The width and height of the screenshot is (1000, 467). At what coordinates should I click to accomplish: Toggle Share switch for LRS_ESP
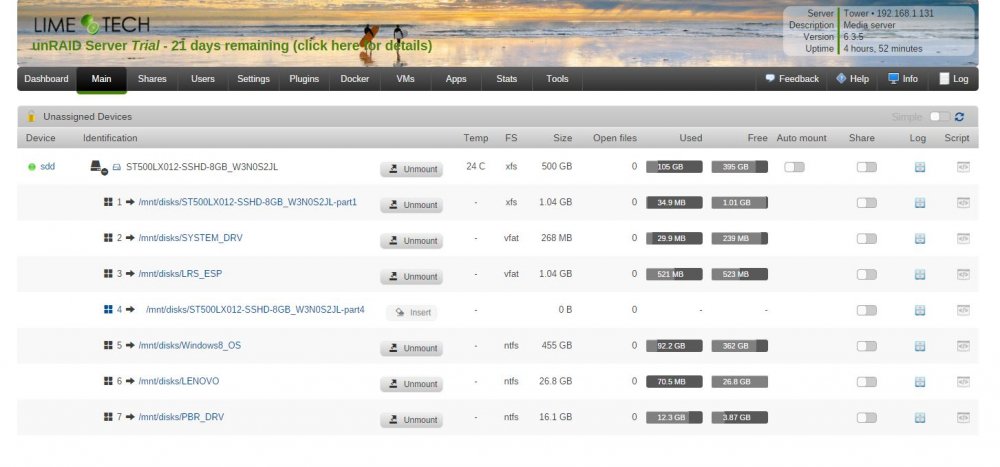(x=867, y=274)
